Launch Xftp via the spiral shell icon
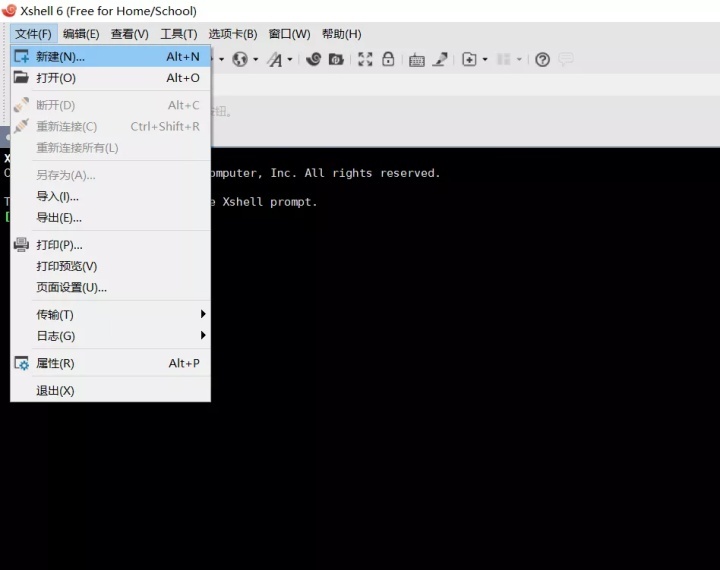The height and width of the screenshot is (570, 720). (314, 59)
